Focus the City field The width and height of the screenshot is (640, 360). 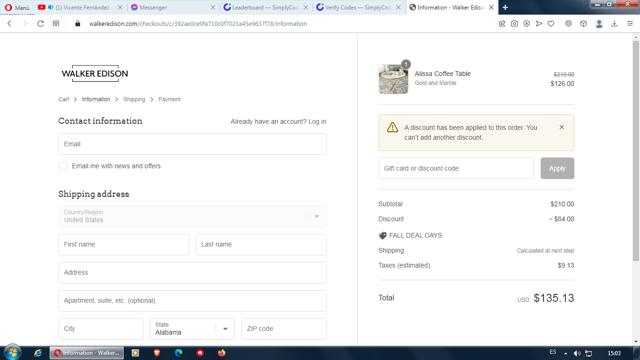point(101,329)
